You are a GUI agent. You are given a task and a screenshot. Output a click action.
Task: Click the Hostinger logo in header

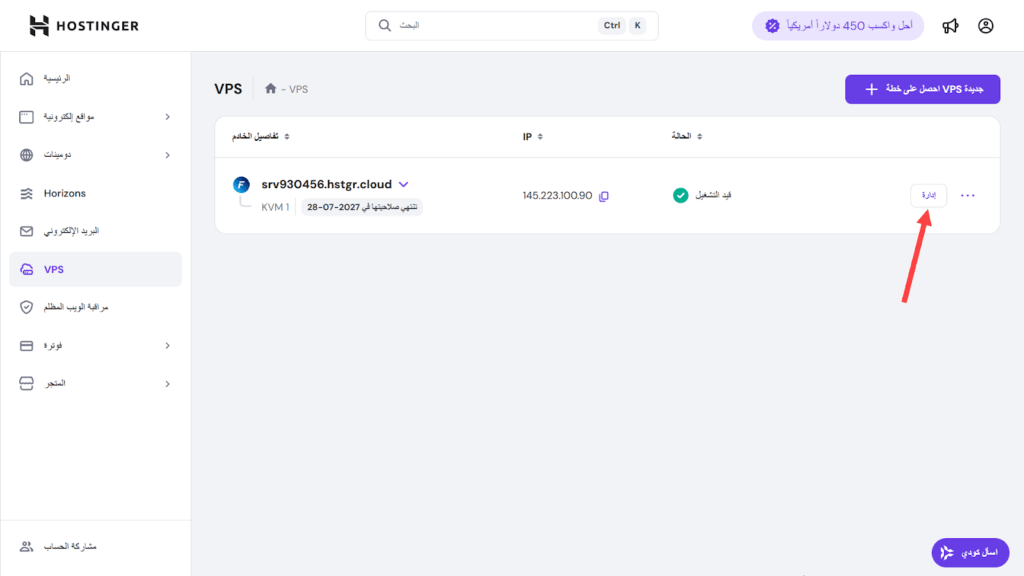pos(84,26)
